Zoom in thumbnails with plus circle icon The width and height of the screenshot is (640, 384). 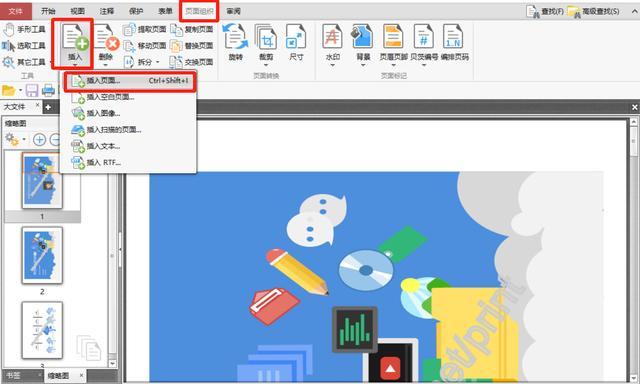pos(39,140)
